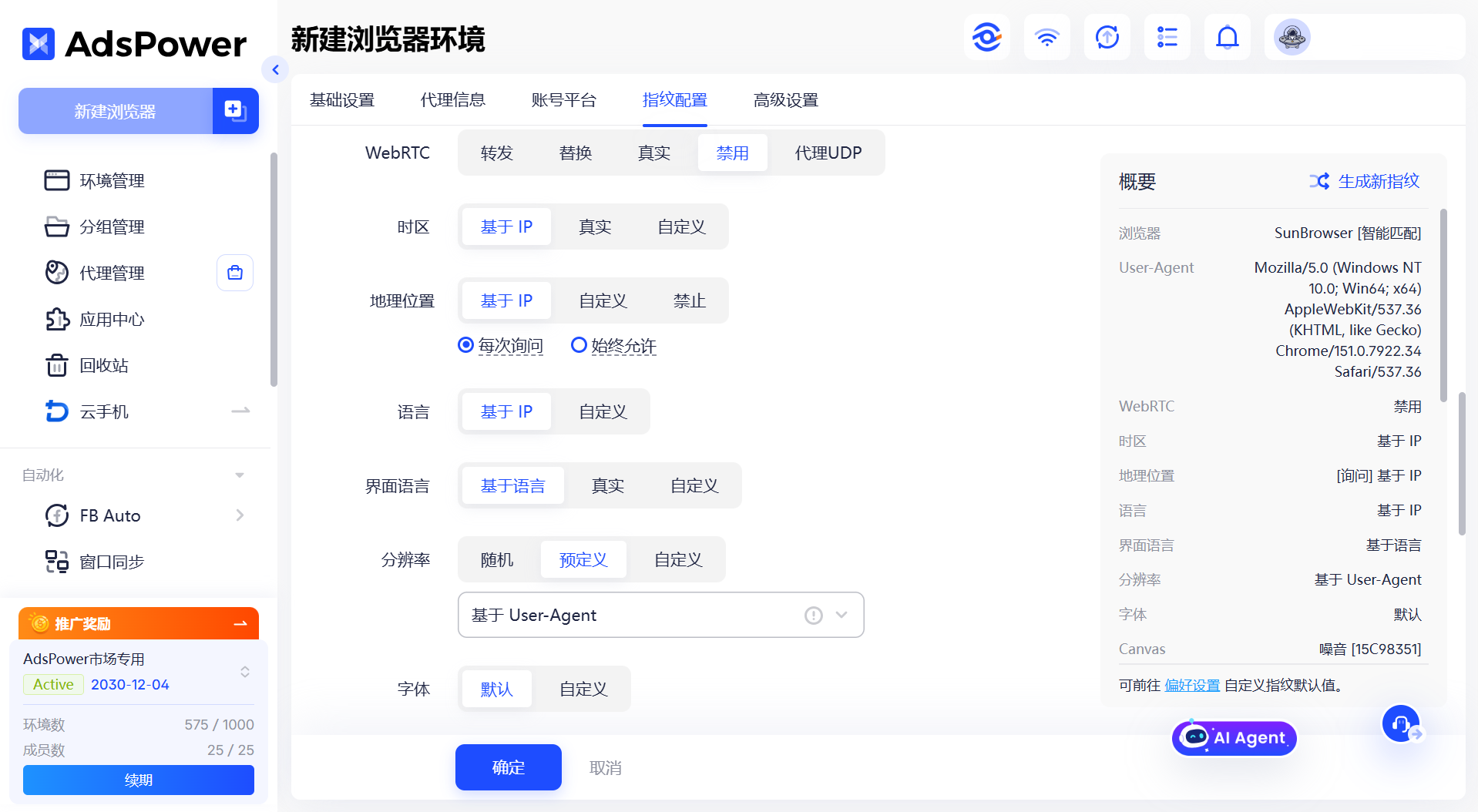Click 新建浏览器 button
Screen dimensions: 1478x812
tap(116, 111)
